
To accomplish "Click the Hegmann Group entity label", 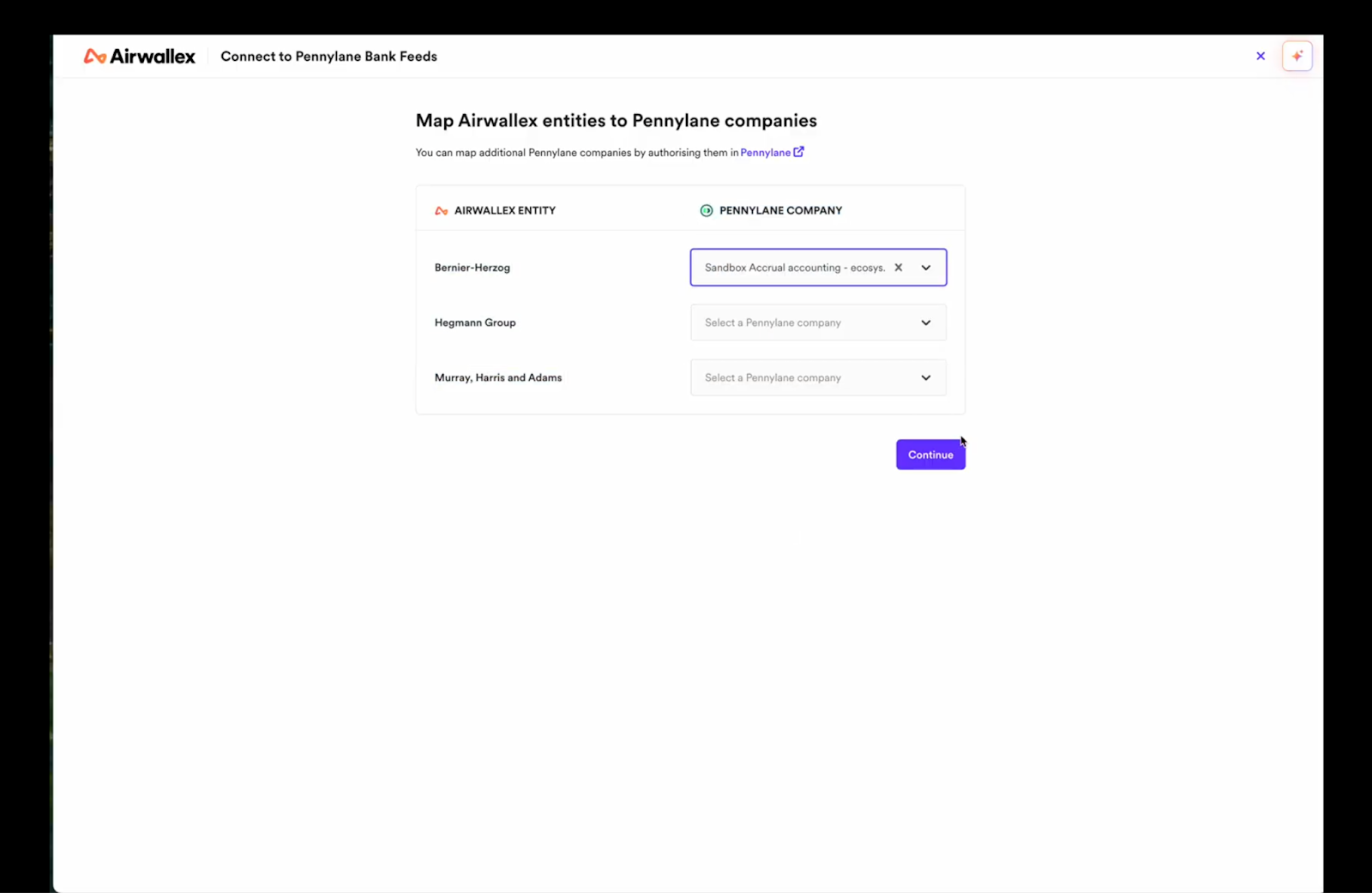I will pos(475,323).
